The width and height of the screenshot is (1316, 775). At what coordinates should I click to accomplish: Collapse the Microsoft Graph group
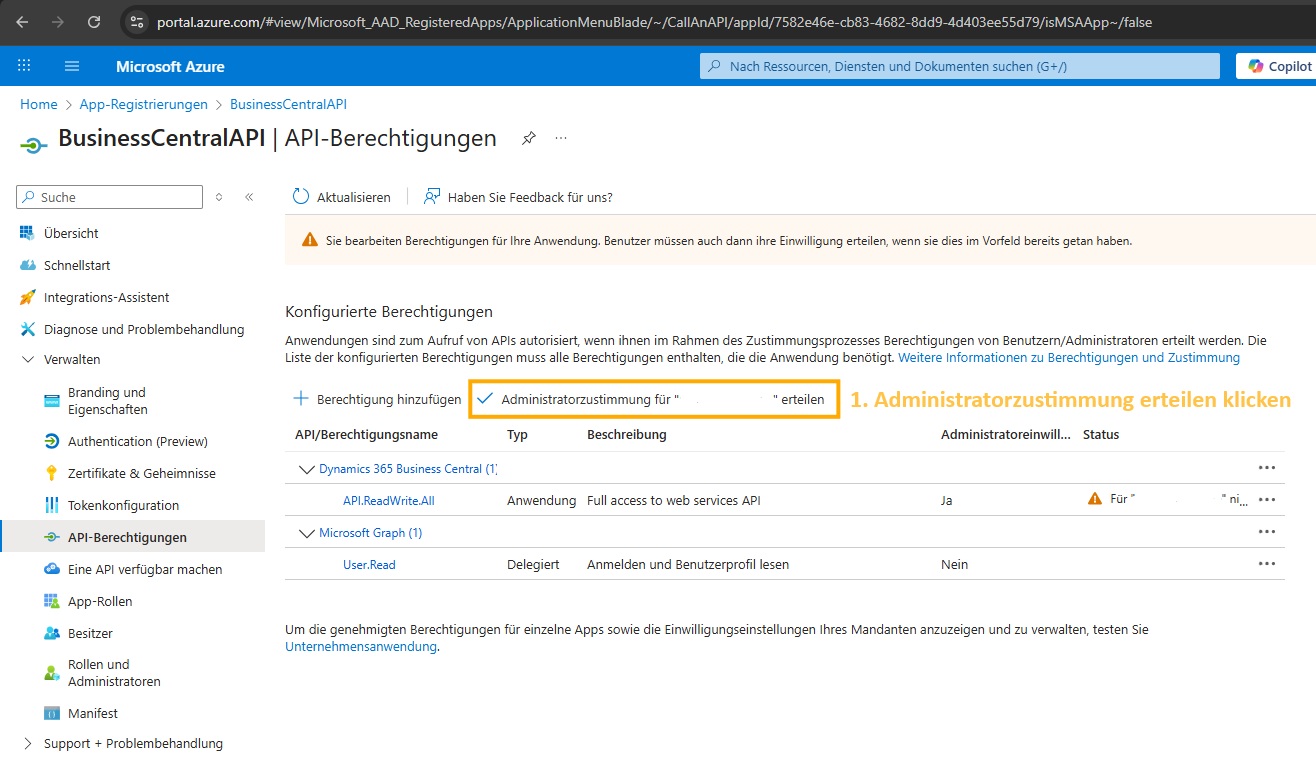[x=306, y=533]
